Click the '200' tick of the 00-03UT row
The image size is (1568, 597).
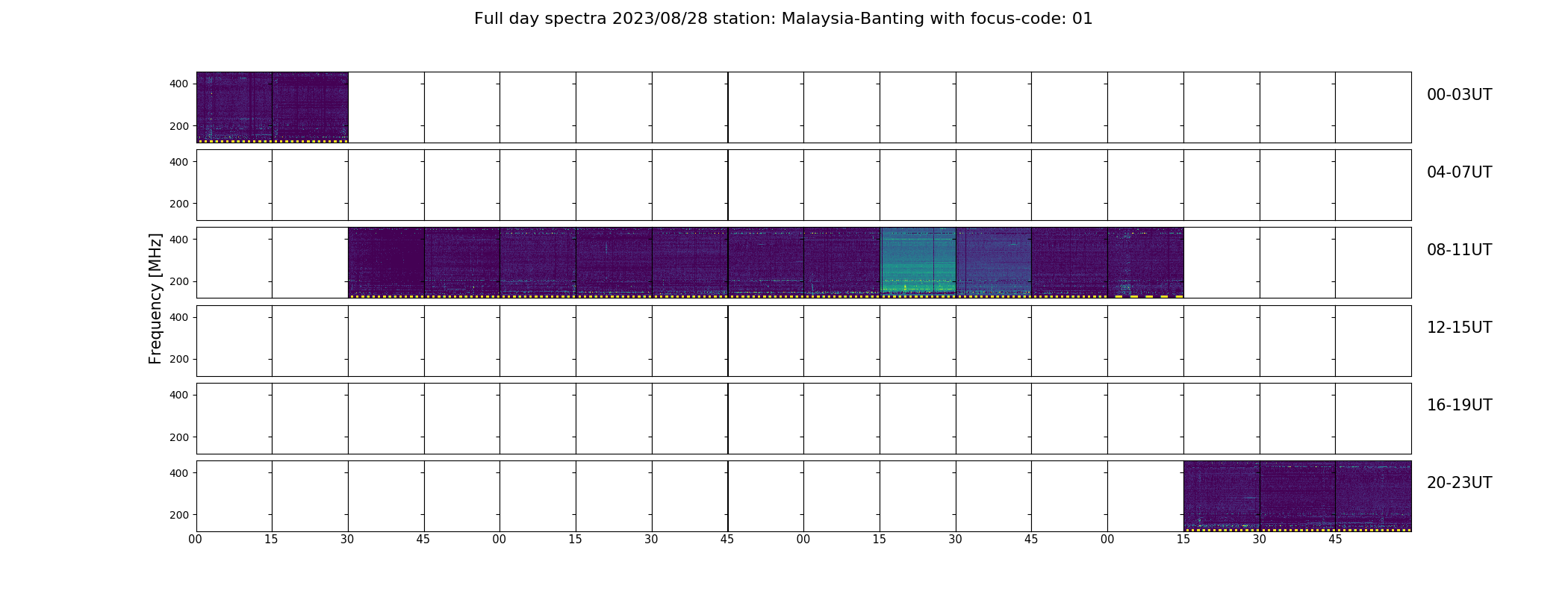179,126
